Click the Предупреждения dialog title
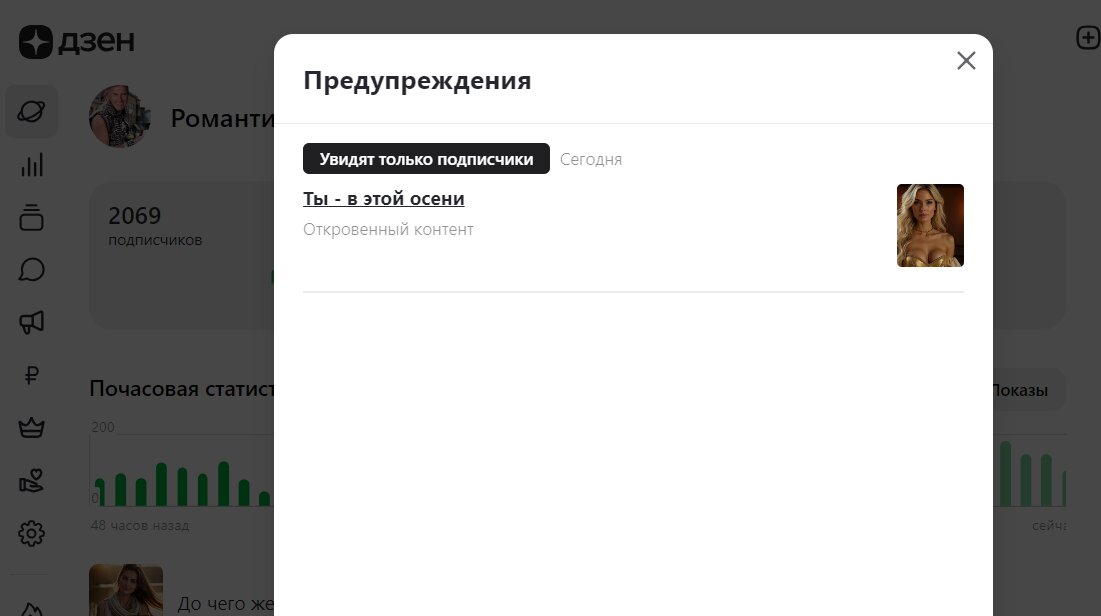1101x616 pixels. tap(417, 81)
